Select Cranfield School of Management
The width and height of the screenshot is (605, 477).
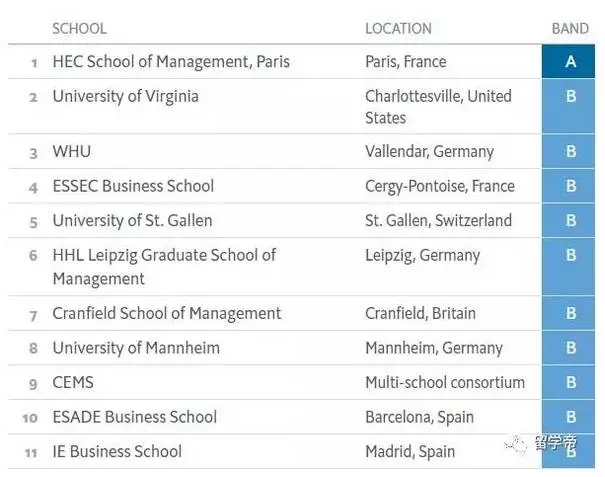click(167, 314)
